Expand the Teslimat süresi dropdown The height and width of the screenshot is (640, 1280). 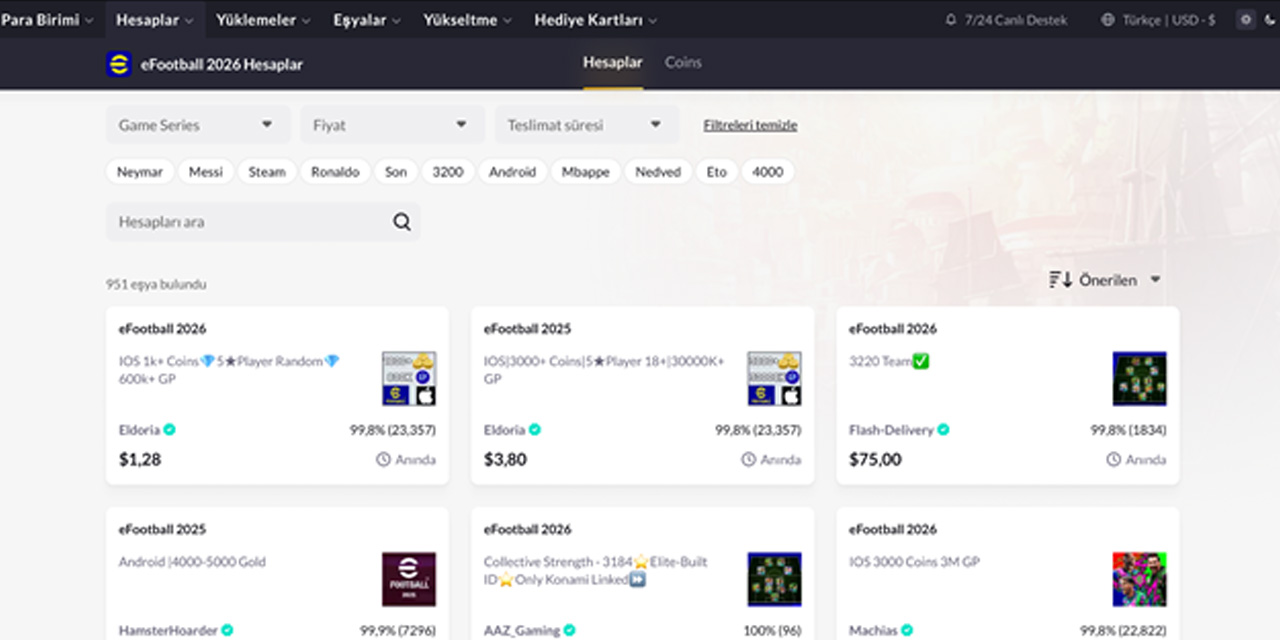coord(586,125)
